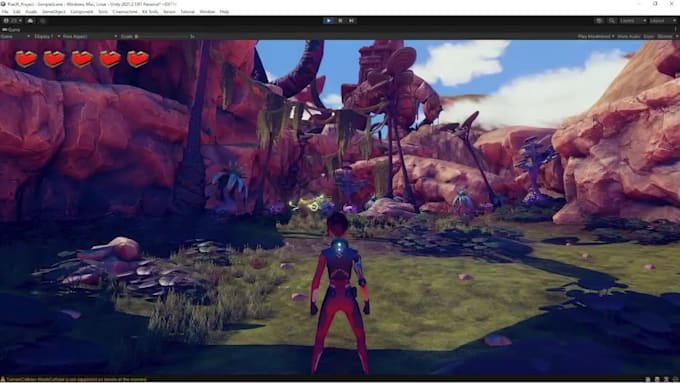Click the console warning icon in status bar
The width and height of the screenshot is (680, 383).
[x=3, y=379]
